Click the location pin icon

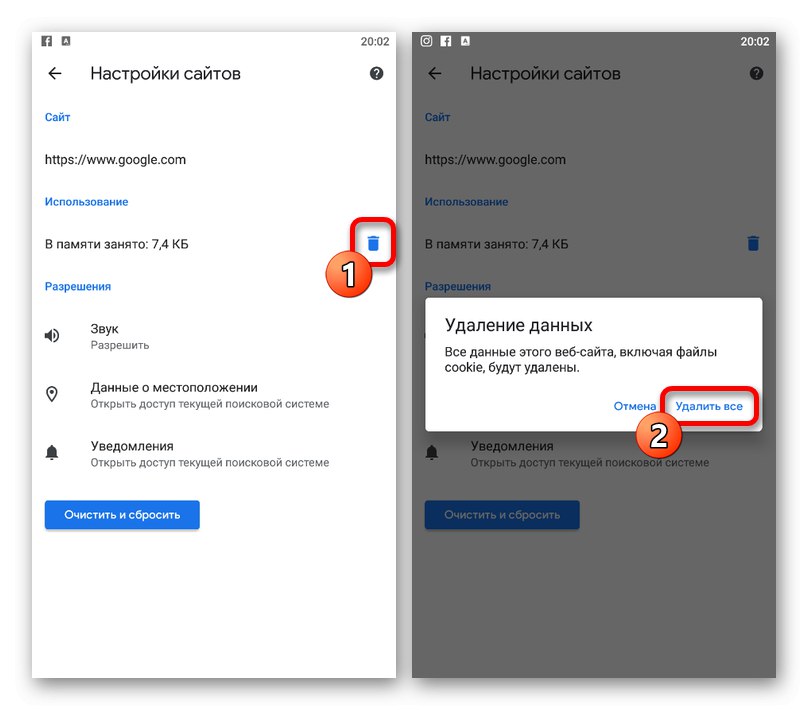coord(52,394)
